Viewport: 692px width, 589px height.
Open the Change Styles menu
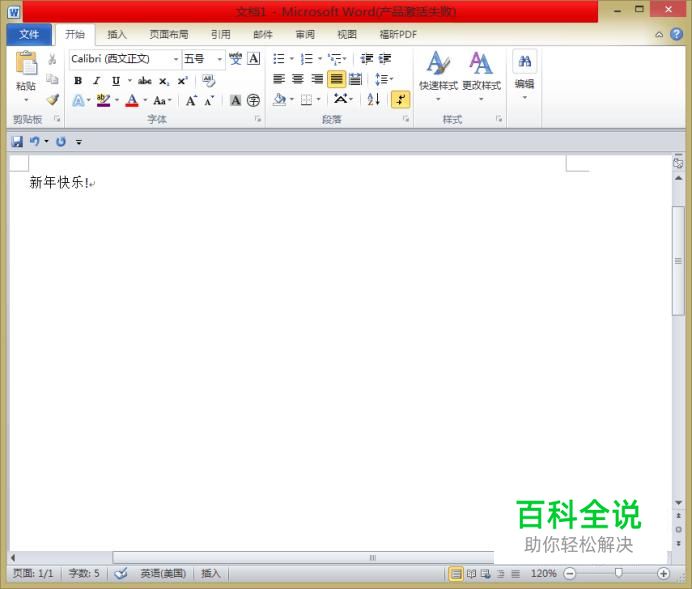(x=481, y=76)
